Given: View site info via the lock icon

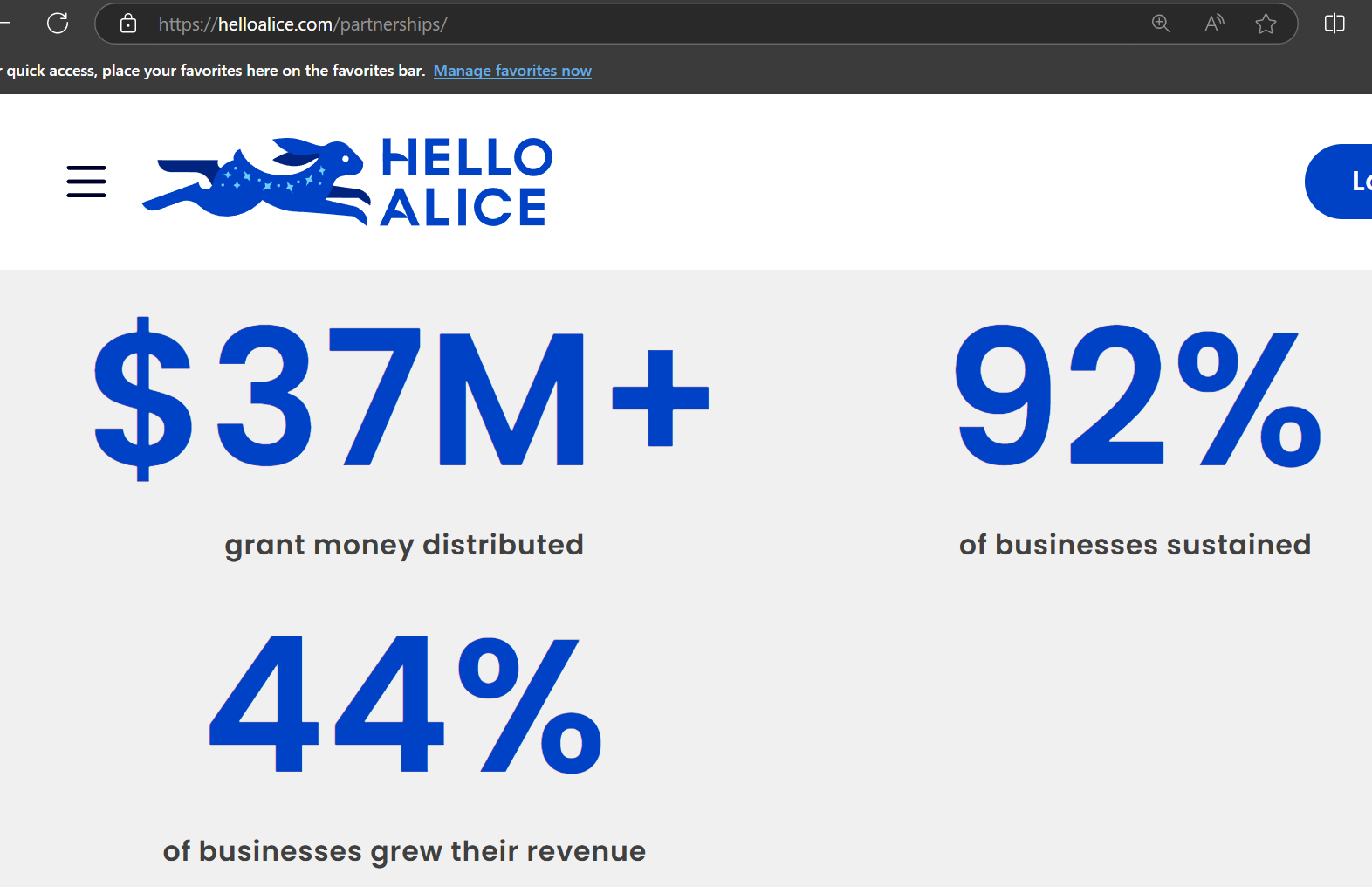Looking at the screenshot, I should pyautogui.click(x=128, y=24).
